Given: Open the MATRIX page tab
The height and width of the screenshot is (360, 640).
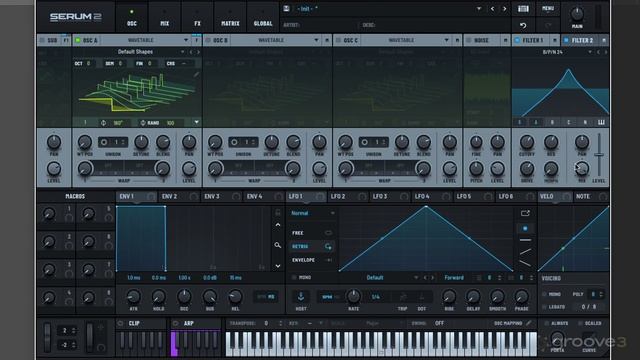Looking at the screenshot, I should [230, 18].
